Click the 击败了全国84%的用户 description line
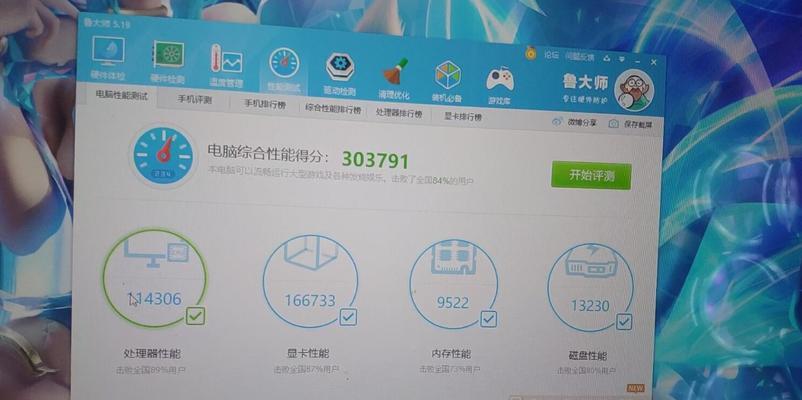 point(340,175)
